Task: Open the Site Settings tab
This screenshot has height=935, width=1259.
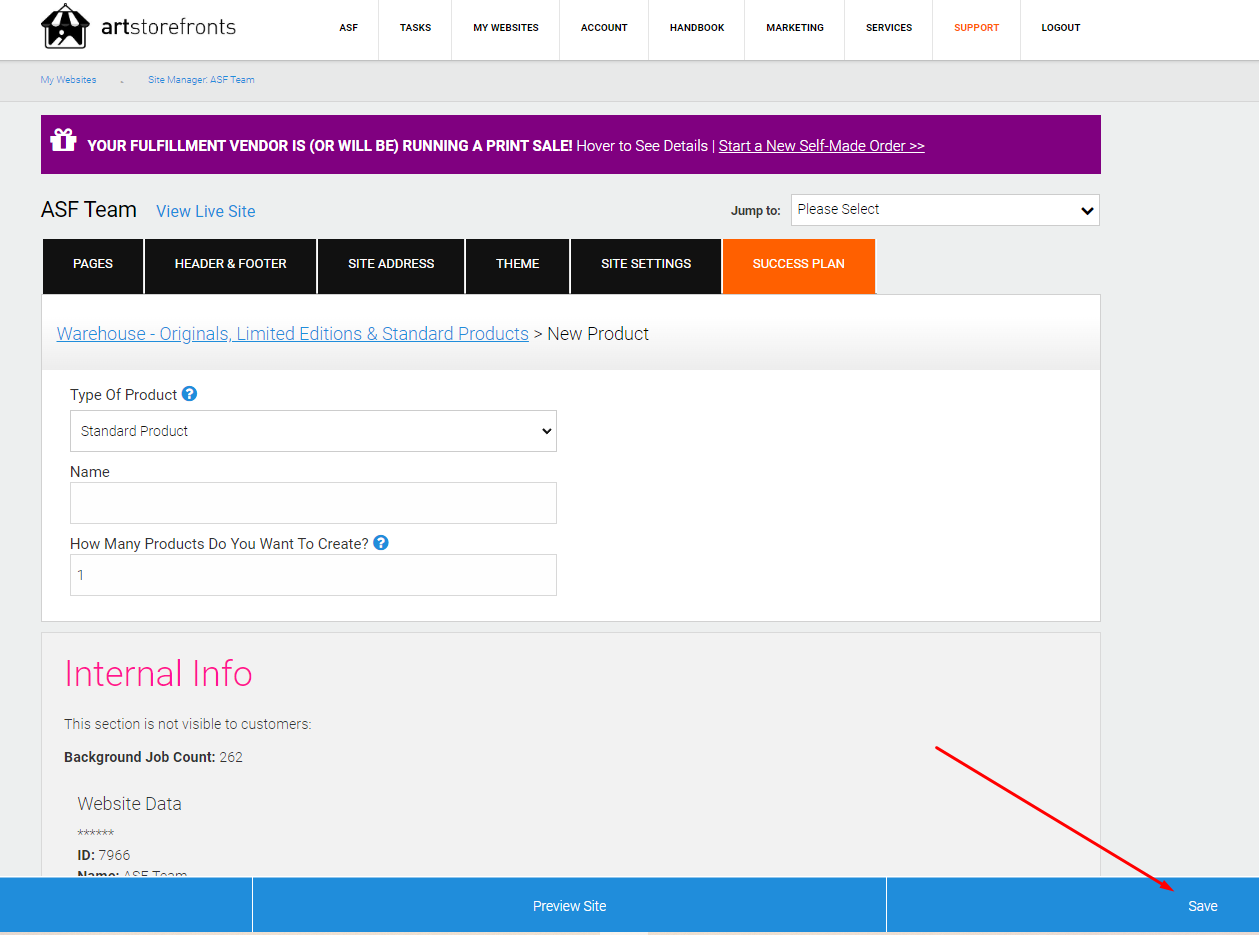Action: point(646,266)
